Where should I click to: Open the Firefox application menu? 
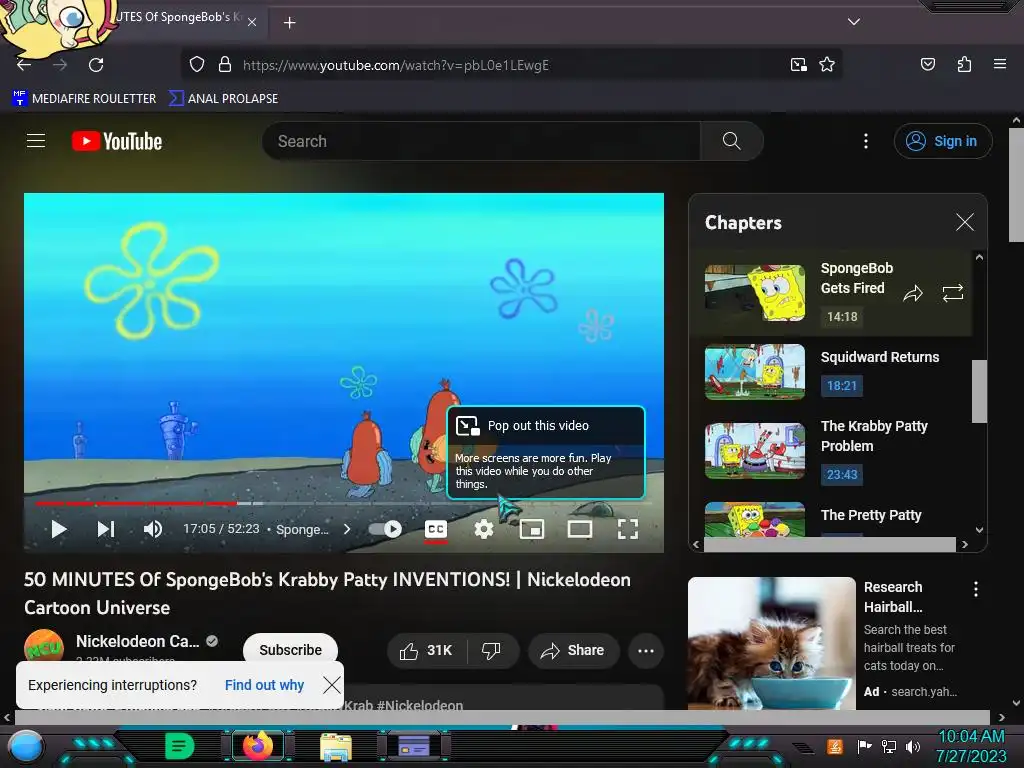999,64
